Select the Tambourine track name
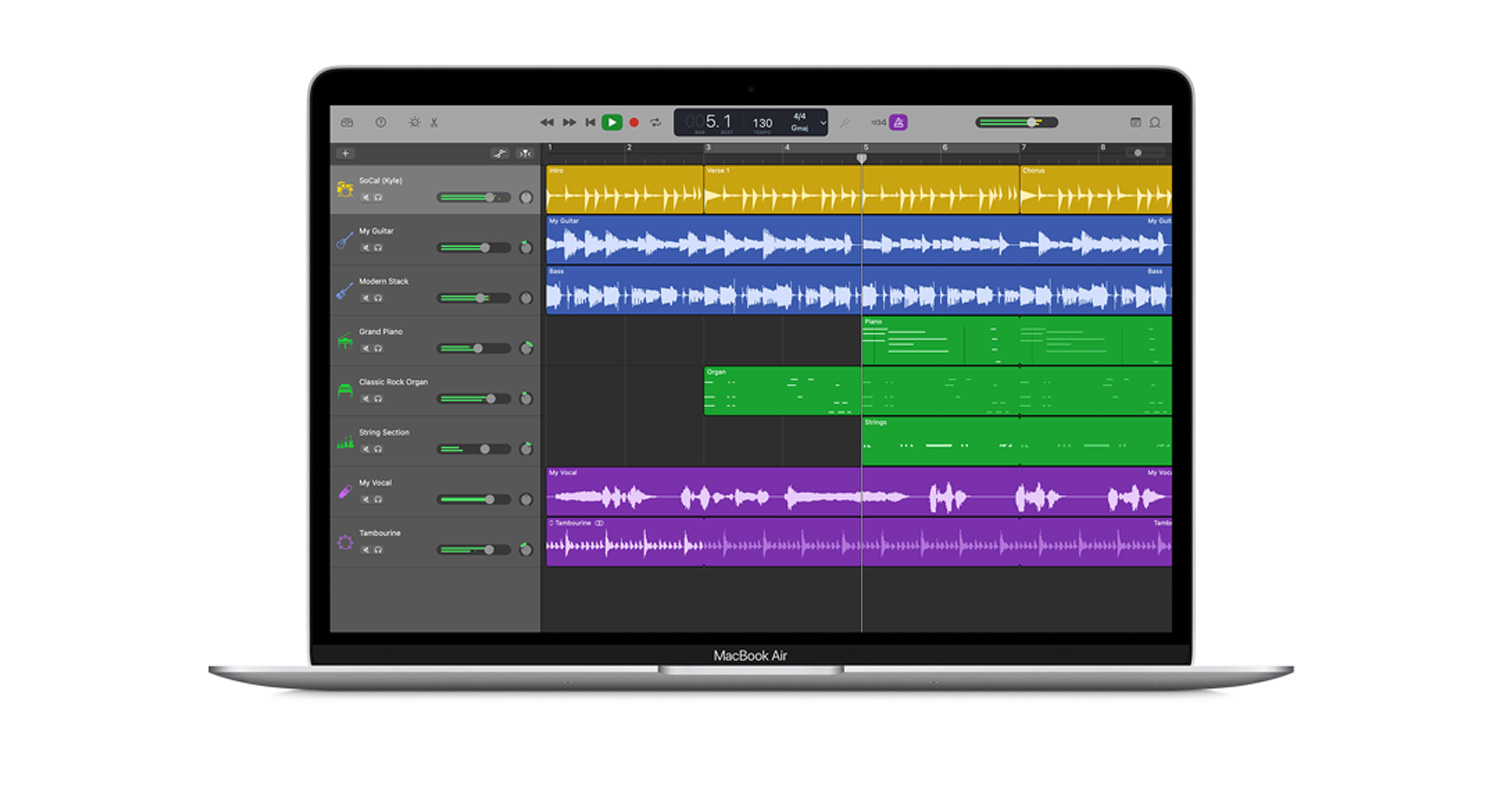The width and height of the screenshot is (1500, 790). [378, 533]
